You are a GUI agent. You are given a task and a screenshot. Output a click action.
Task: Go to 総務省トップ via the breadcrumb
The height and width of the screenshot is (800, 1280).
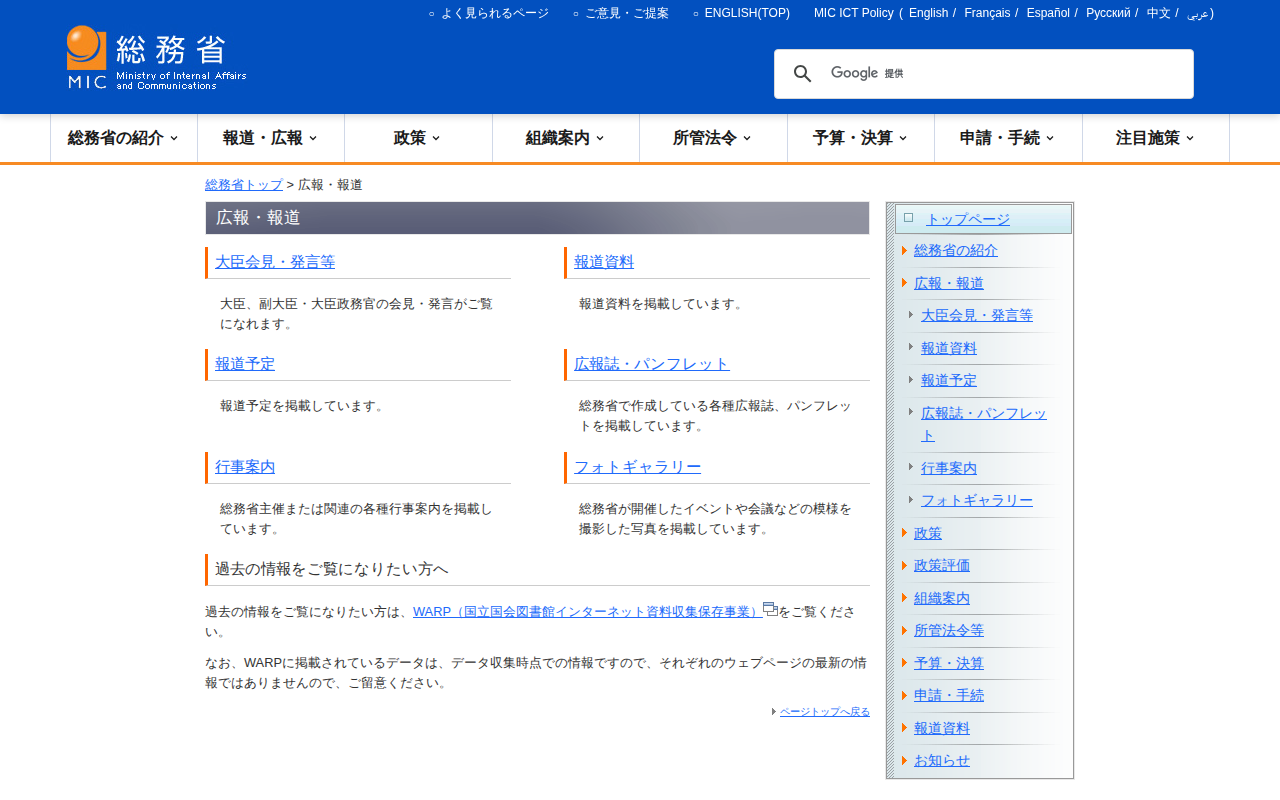(x=244, y=185)
